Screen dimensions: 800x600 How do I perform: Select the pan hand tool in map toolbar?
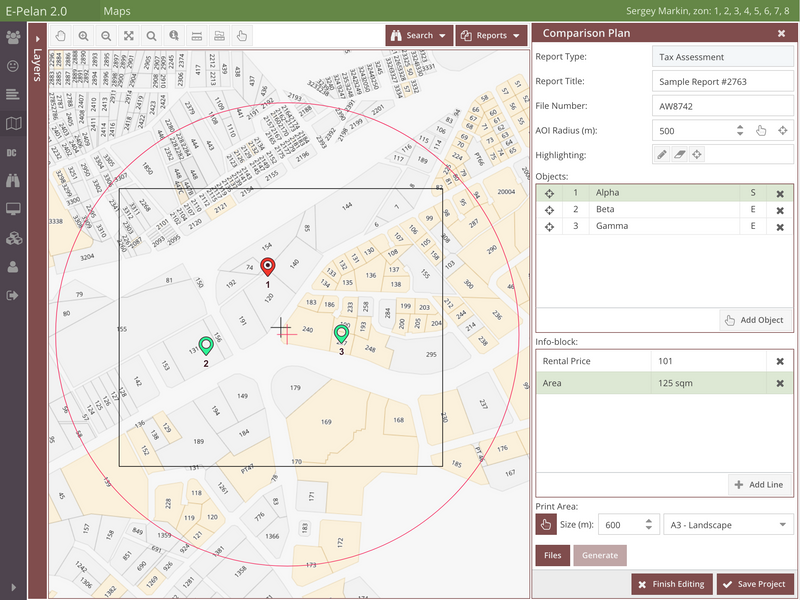point(60,35)
